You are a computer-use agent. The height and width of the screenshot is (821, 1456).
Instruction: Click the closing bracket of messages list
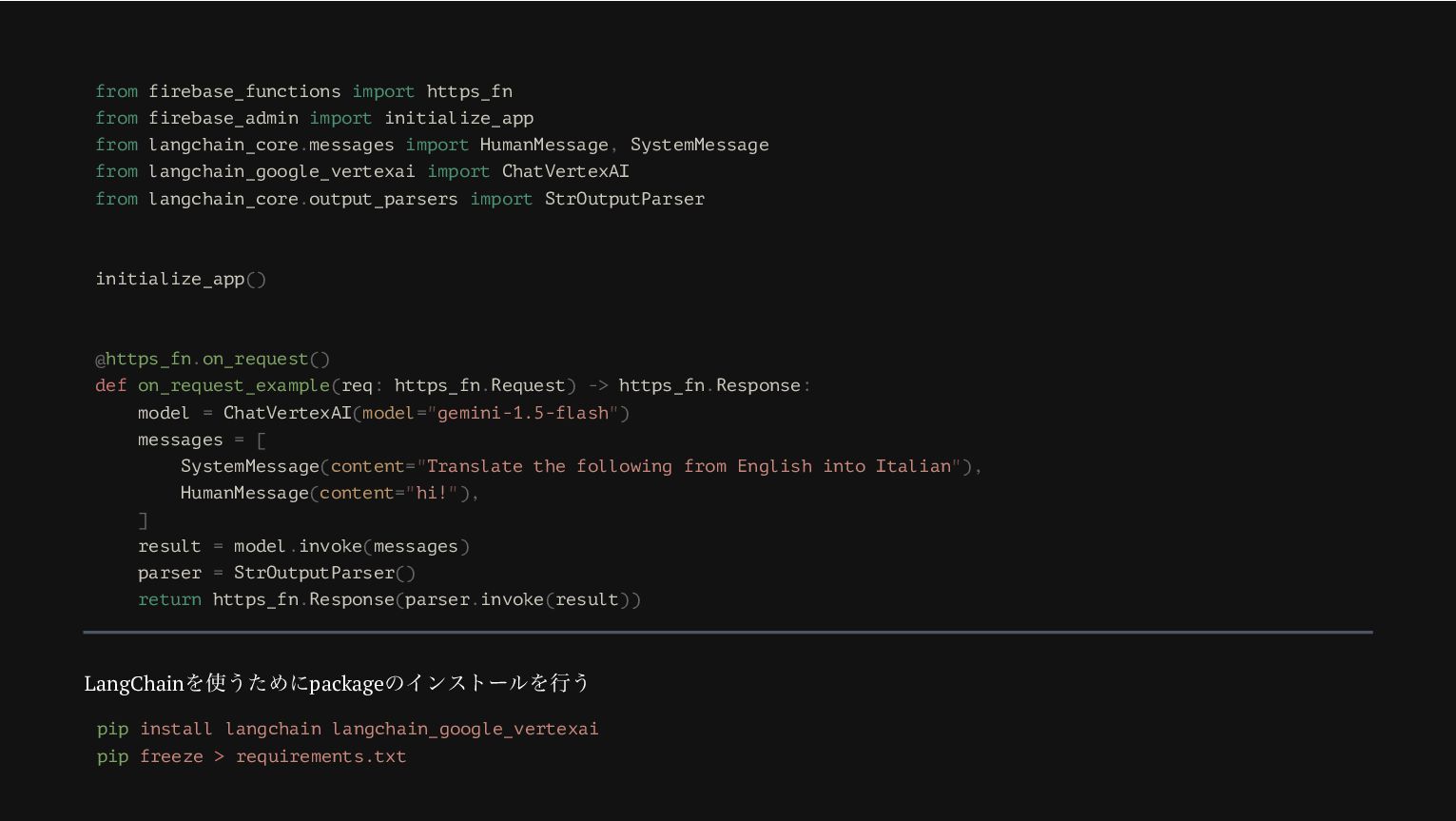click(144, 520)
